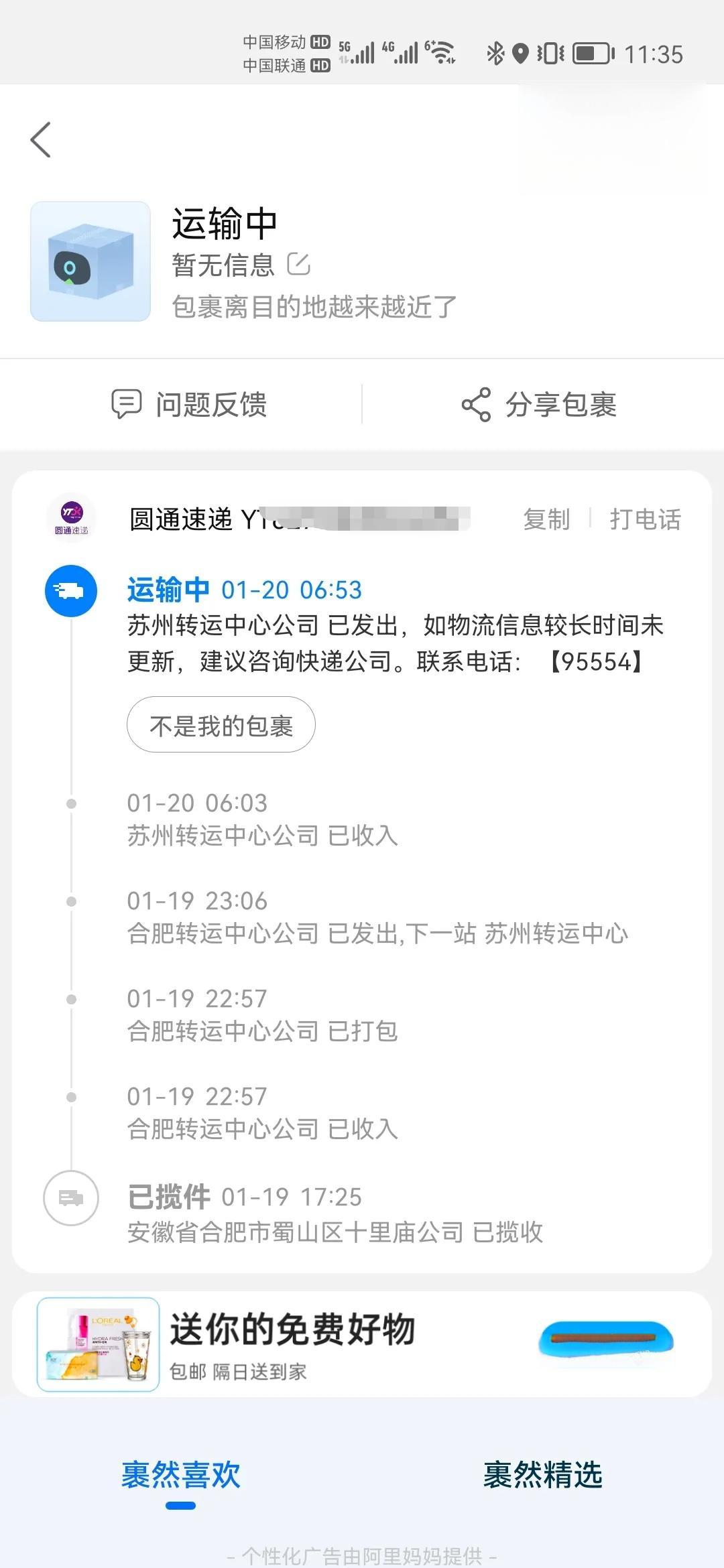Tap the blue truck 运输中 status icon

pyautogui.click(x=71, y=590)
